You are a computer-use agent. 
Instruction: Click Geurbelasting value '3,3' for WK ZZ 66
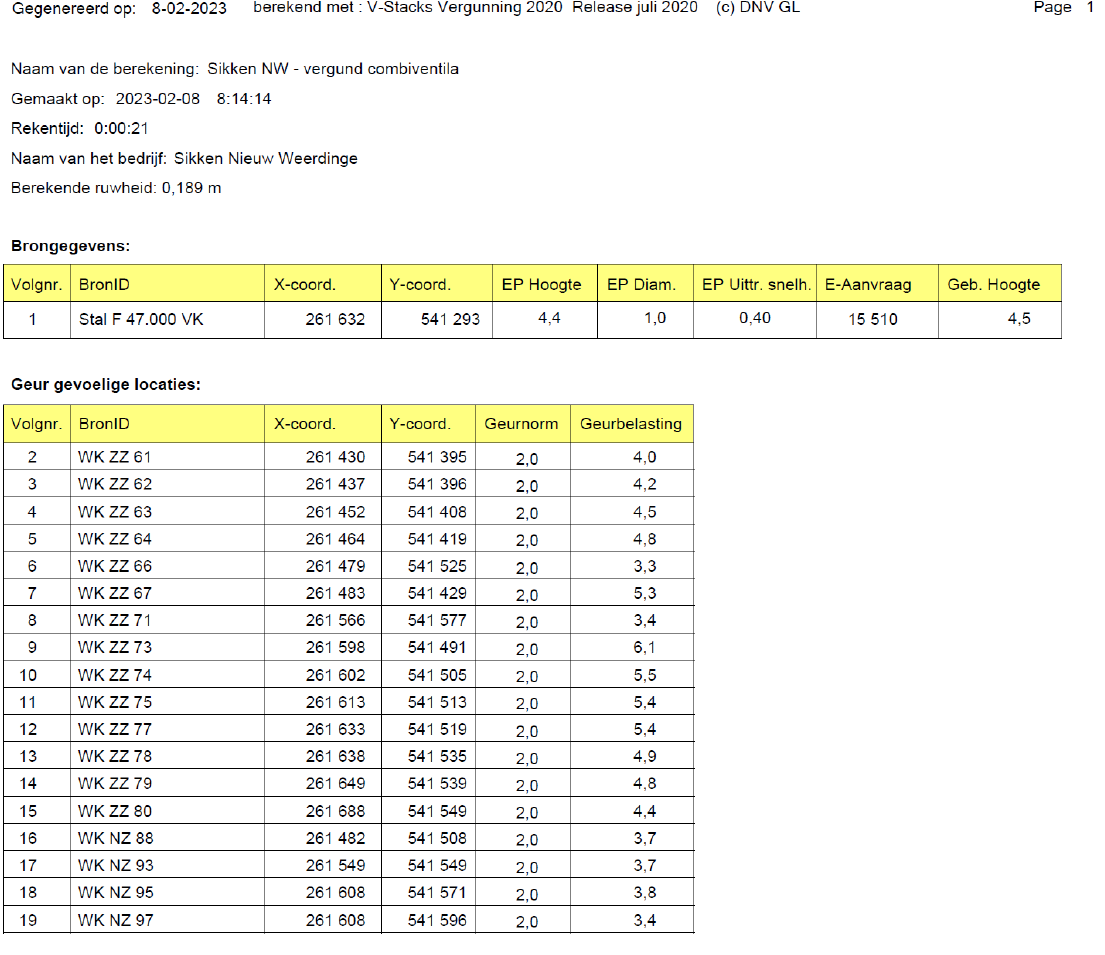click(x=644, y=566)
